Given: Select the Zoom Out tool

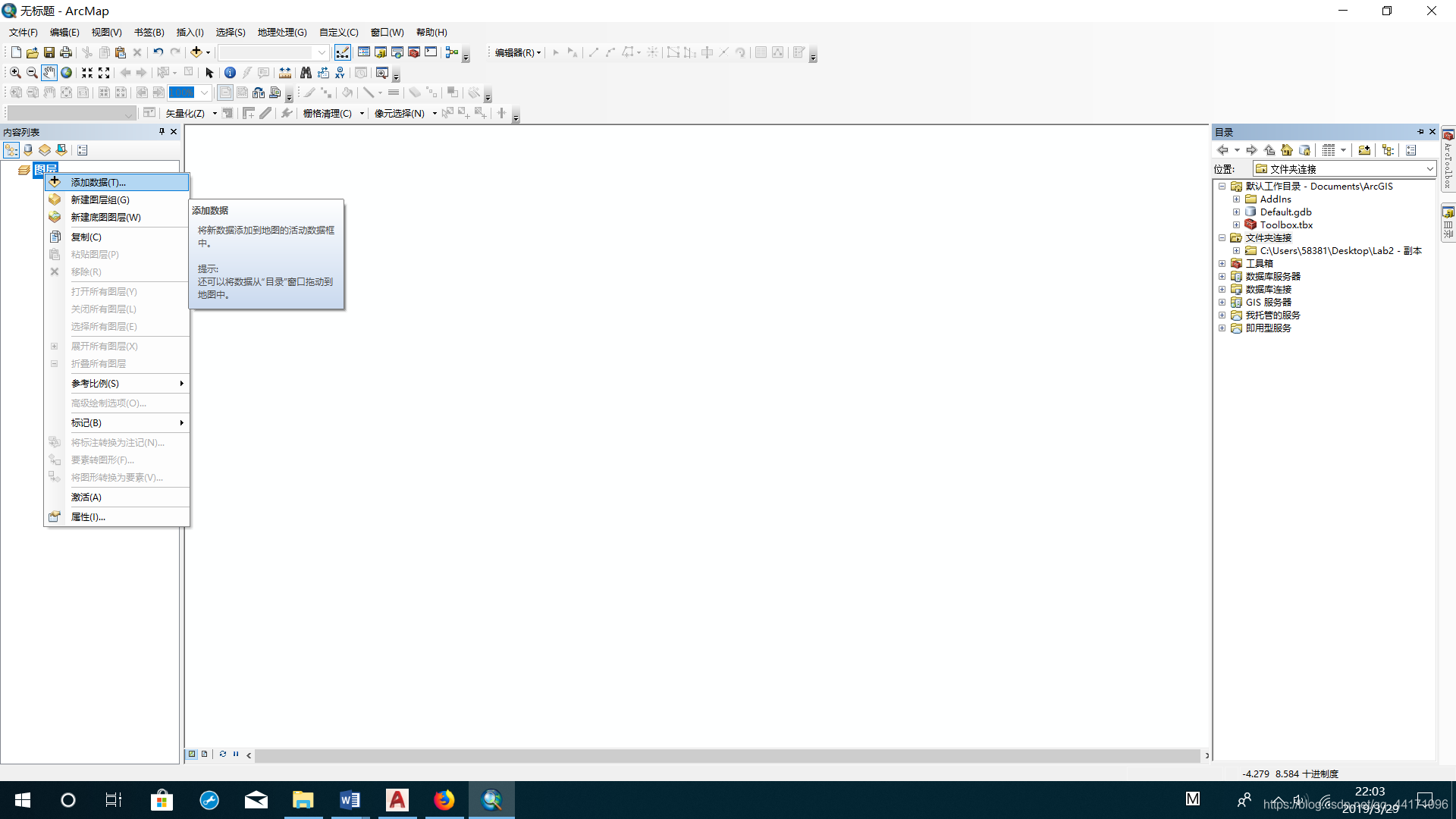Looking at the screenshot, I should click(32, 73).
